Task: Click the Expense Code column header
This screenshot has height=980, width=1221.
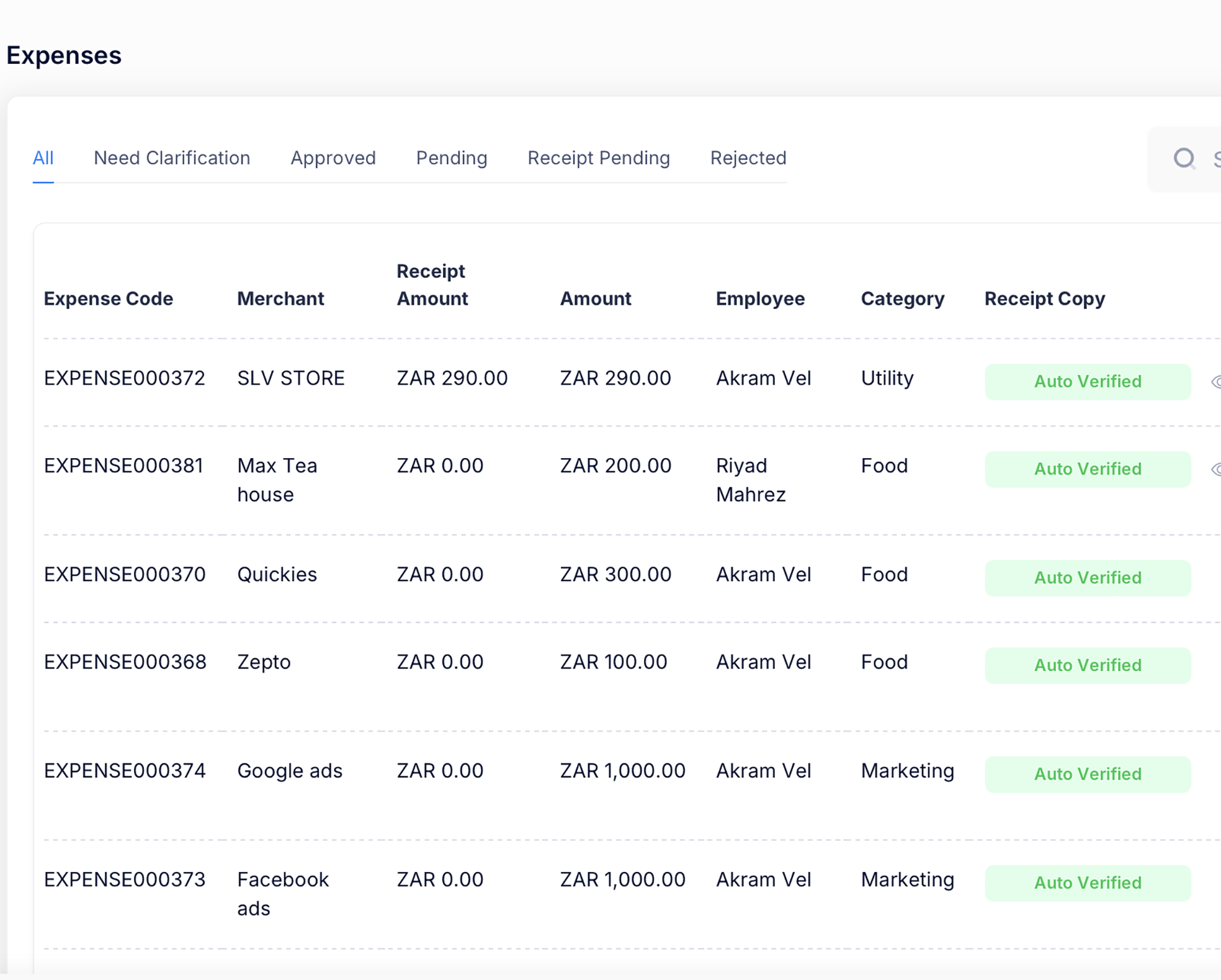Action: [x=108, y=298]
